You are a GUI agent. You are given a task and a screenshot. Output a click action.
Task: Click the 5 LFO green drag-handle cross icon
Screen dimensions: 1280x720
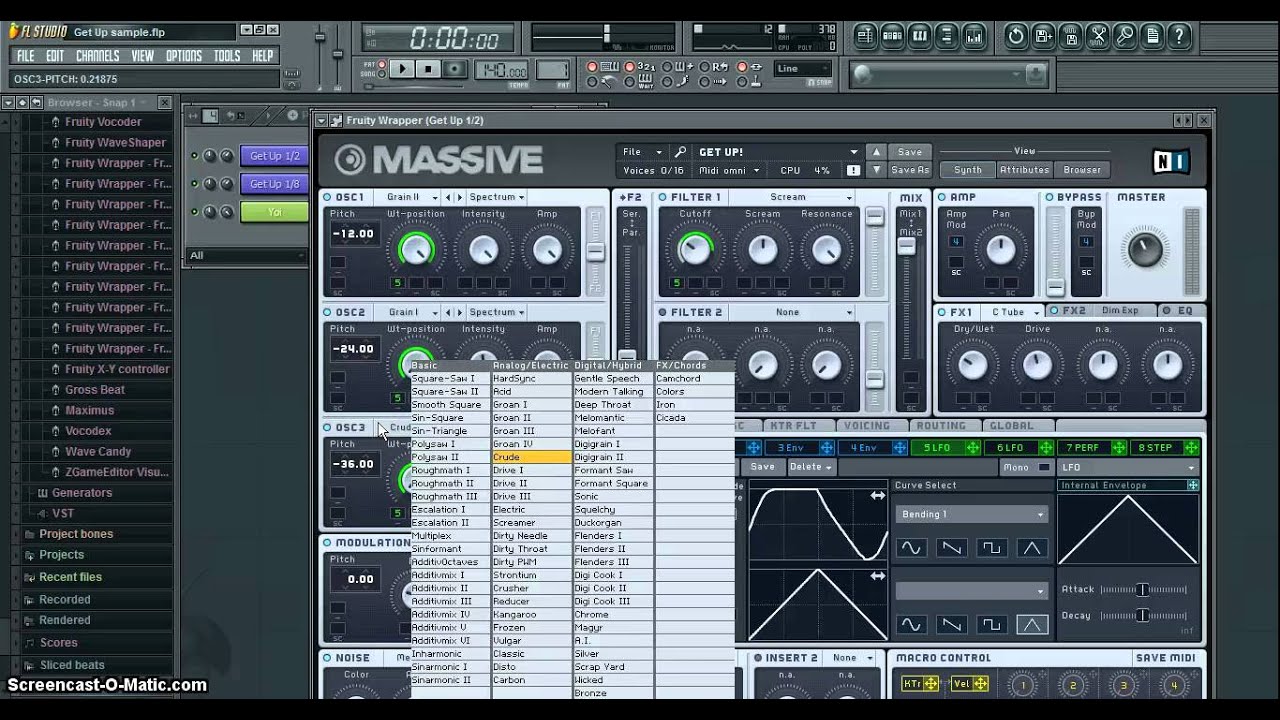tap(971, 448)
